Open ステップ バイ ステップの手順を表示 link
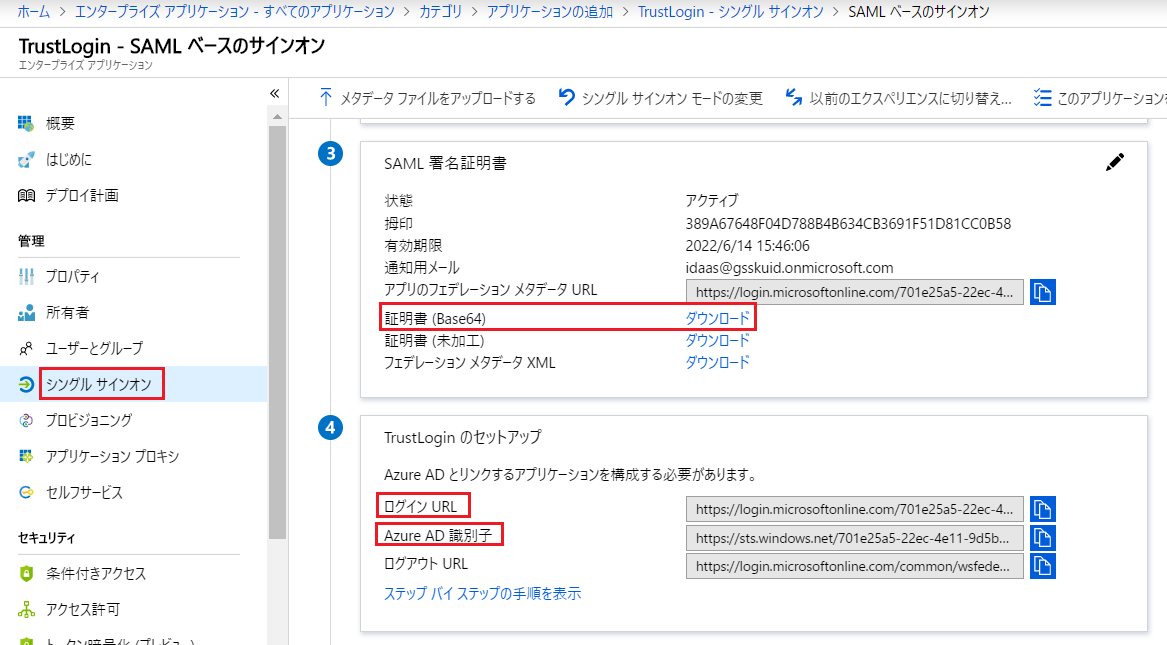Image resolution: width=1167 pixels, height=645 pixels. click(482, 594)
